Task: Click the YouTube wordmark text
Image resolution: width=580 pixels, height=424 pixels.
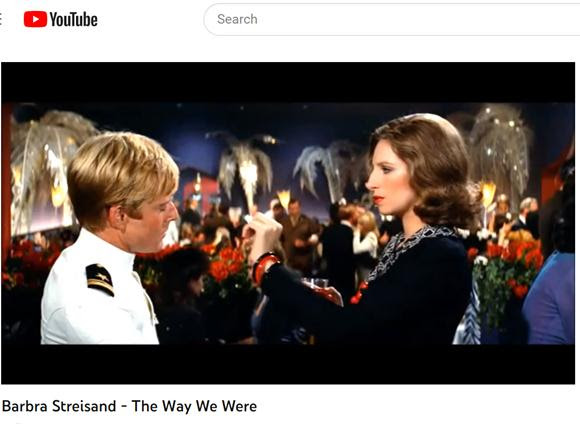Action: click(74, 19)
